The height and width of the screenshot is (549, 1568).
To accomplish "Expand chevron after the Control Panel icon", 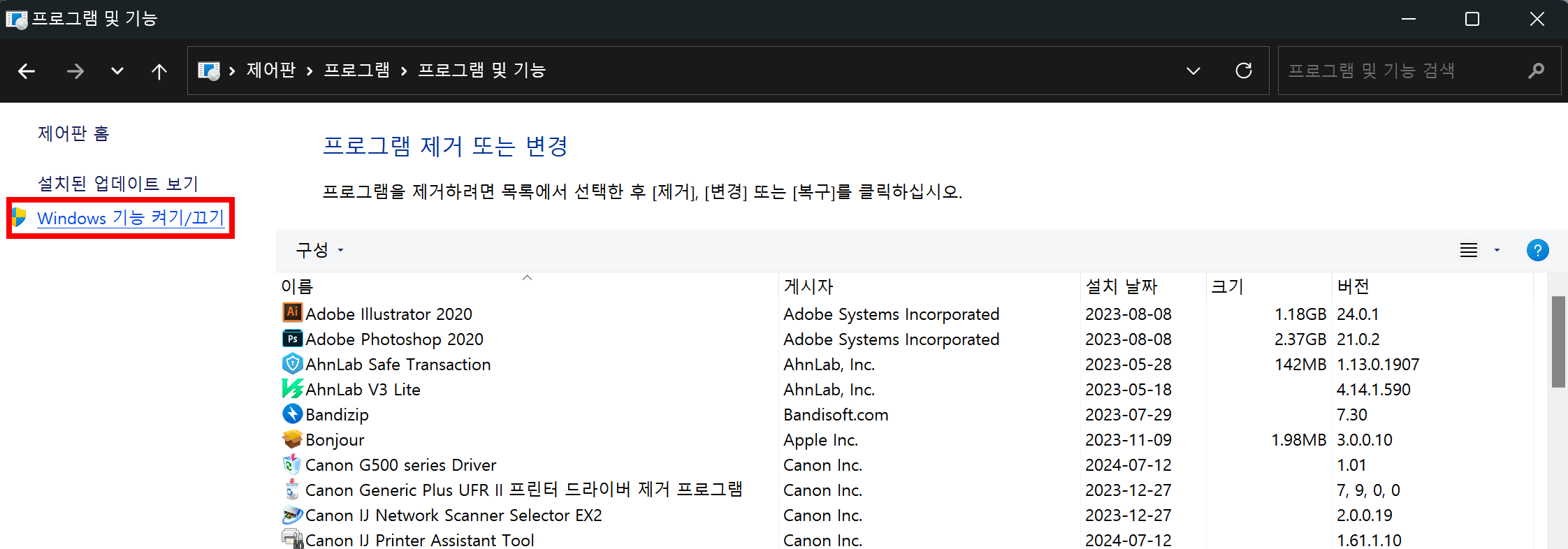I will (232, 71).
